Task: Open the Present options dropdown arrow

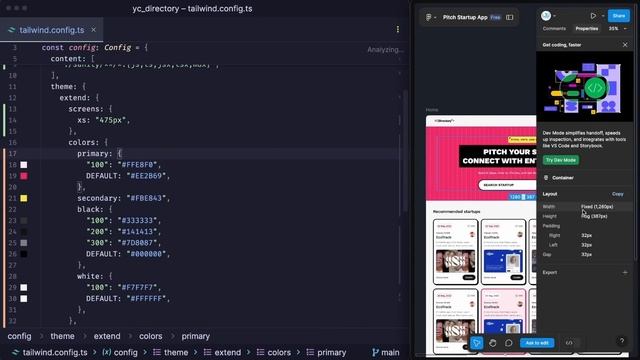Action: [x=602, y=16]
